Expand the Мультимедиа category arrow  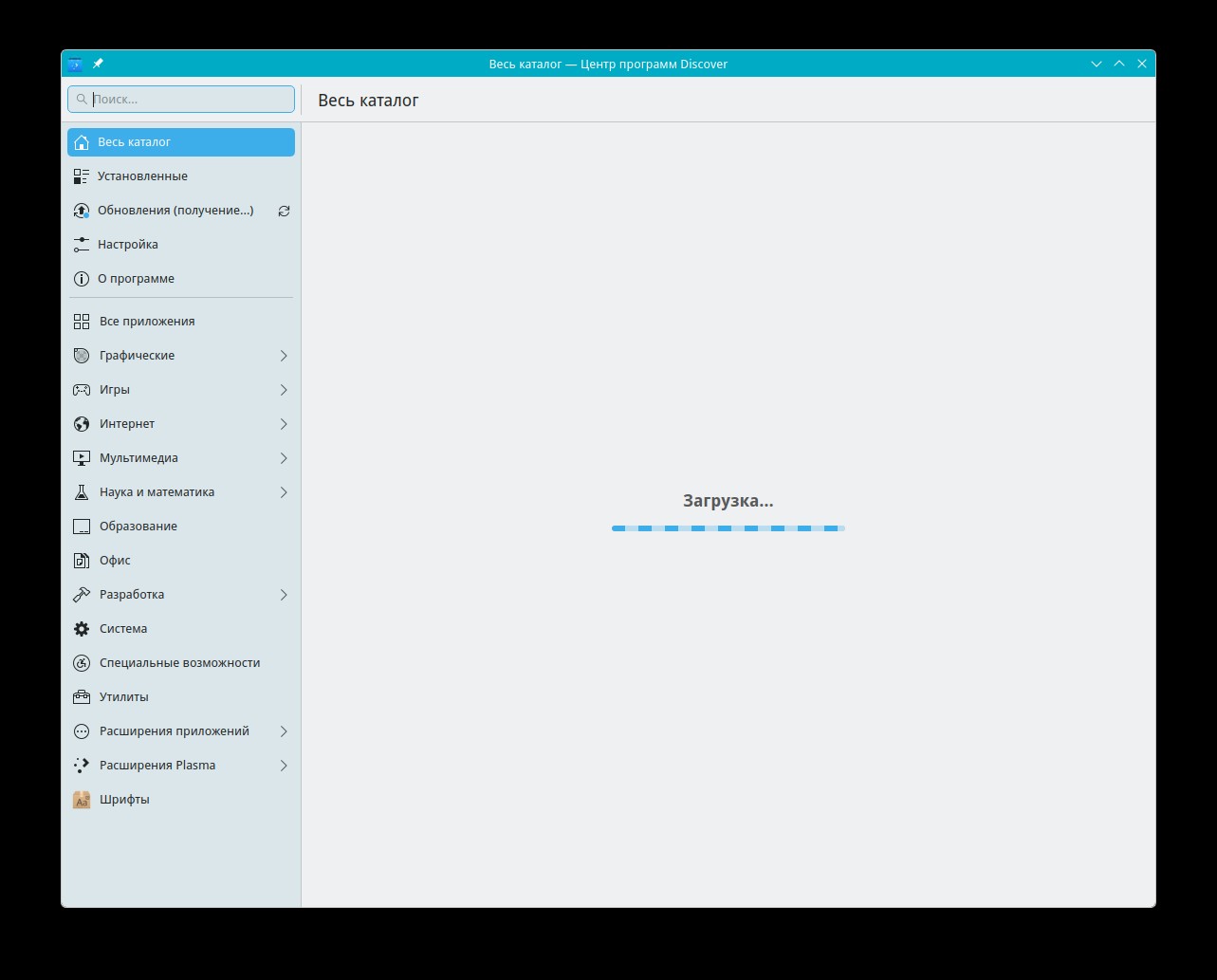[x=284, y=458]
